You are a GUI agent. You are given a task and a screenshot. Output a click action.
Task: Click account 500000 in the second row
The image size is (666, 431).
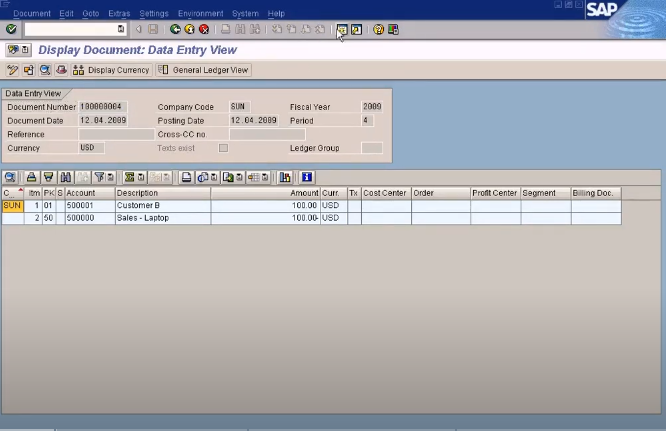click(90, 218)
